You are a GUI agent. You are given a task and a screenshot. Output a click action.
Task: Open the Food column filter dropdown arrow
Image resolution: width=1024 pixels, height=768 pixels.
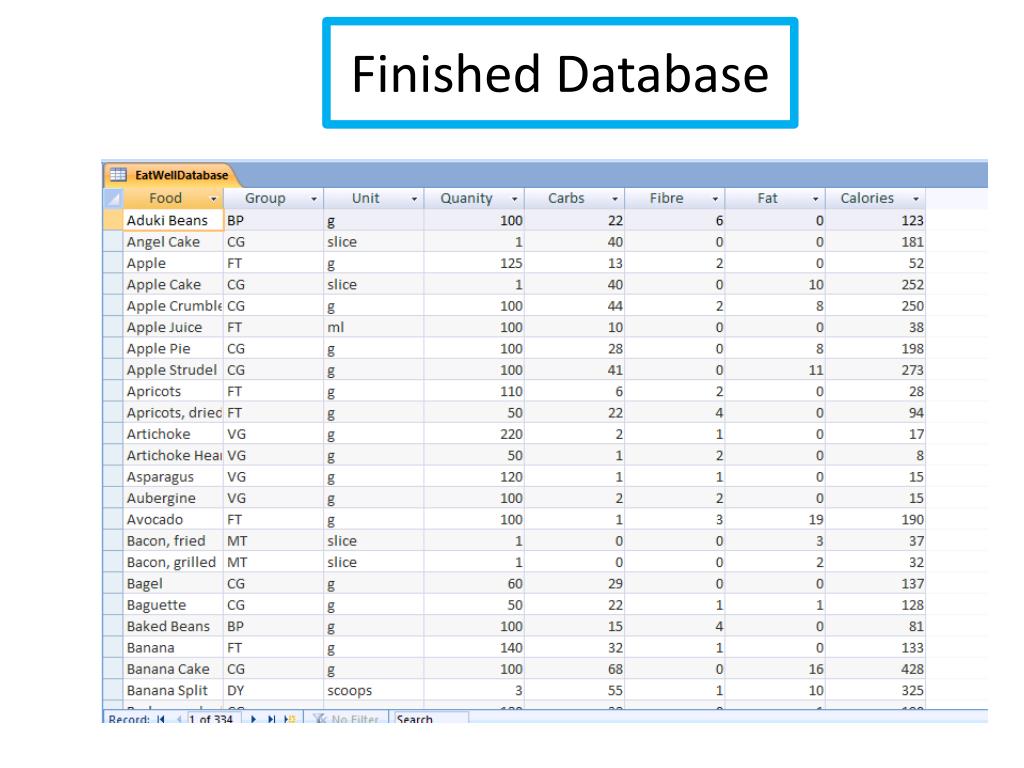pos(213,199)
